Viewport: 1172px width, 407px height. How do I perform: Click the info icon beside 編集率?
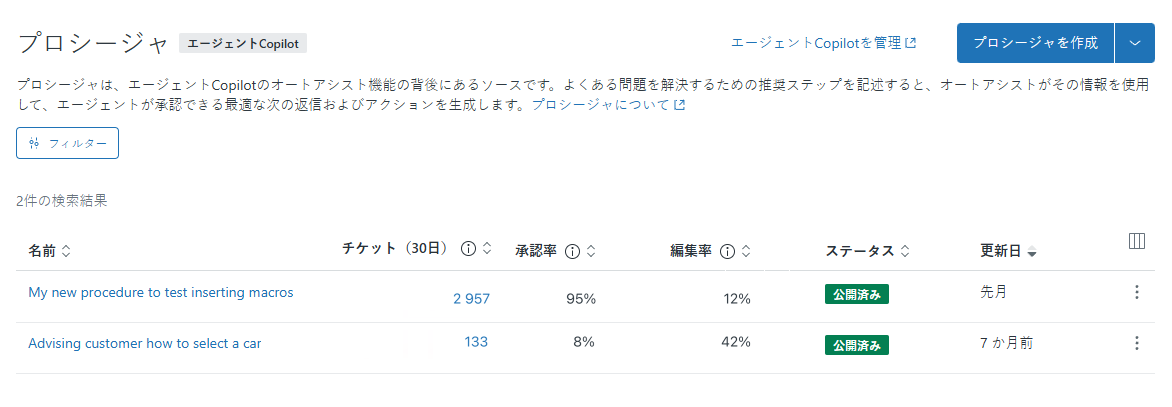point(728,251)
